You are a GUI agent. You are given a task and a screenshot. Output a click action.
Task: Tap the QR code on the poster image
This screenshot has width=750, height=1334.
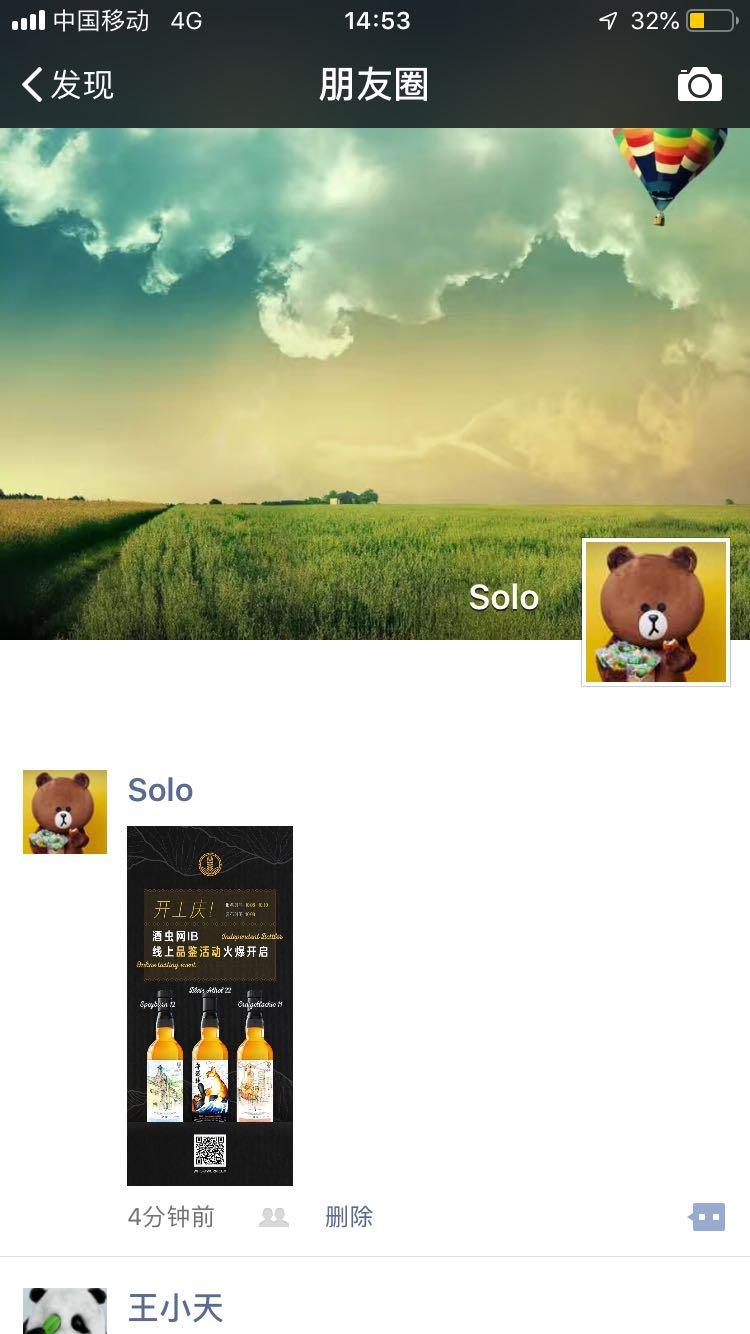tap(210, 1151)
